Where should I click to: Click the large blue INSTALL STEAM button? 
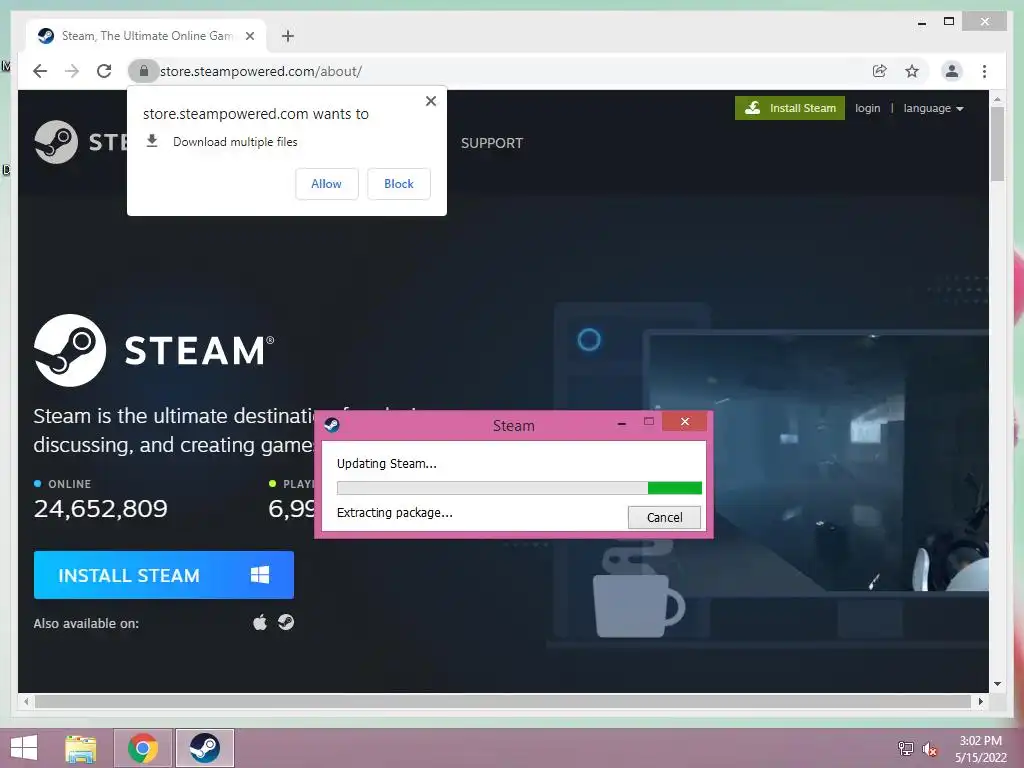[x=164, y=575]
